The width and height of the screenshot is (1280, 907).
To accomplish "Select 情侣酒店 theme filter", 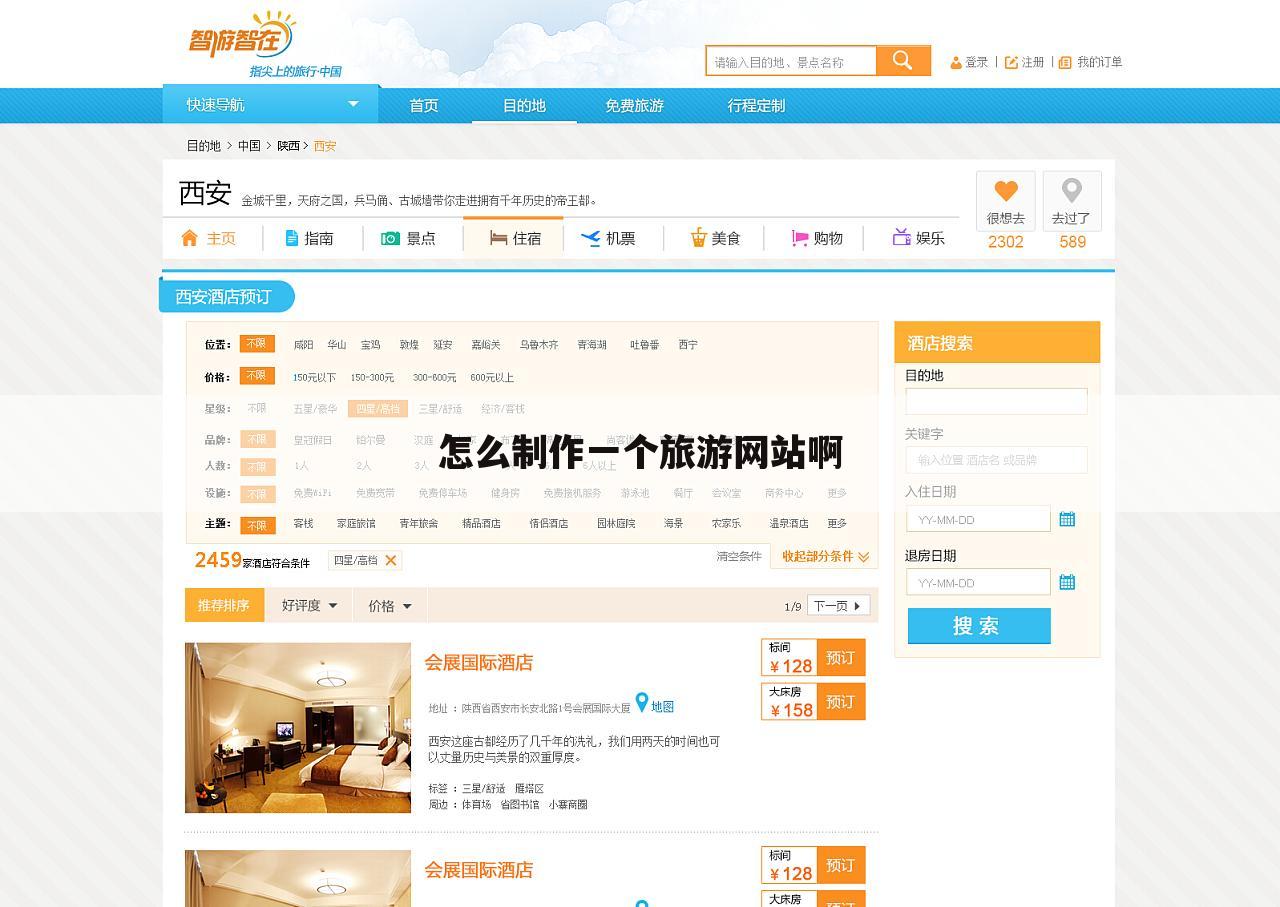I will pyautogui.click(x=549, y=523).
